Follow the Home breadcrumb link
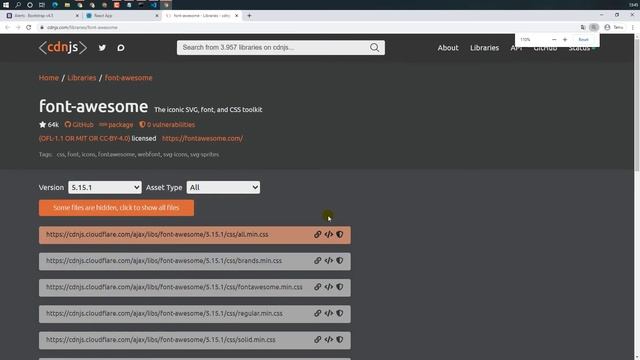The width and height of the screenshot is (640, 360). click(49, 78)
